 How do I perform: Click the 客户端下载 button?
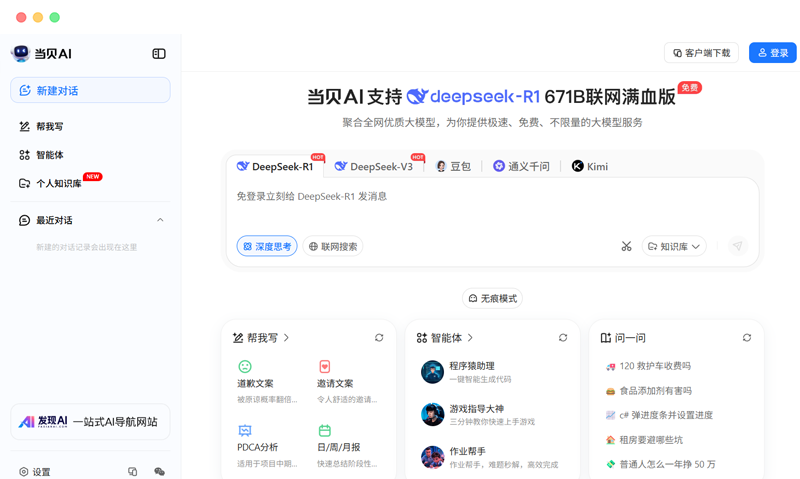pyautogui.click(x=701, y=53)
